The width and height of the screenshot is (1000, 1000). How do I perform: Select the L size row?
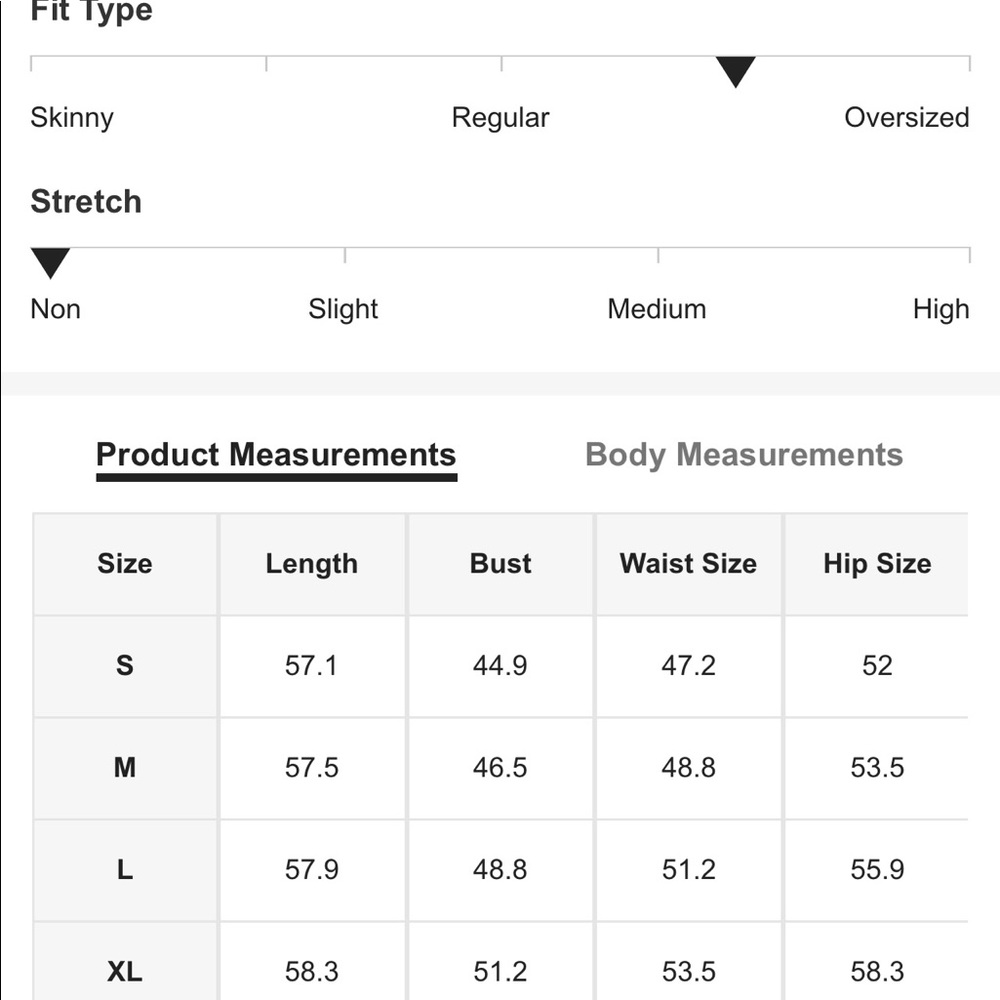click(125, 870)
